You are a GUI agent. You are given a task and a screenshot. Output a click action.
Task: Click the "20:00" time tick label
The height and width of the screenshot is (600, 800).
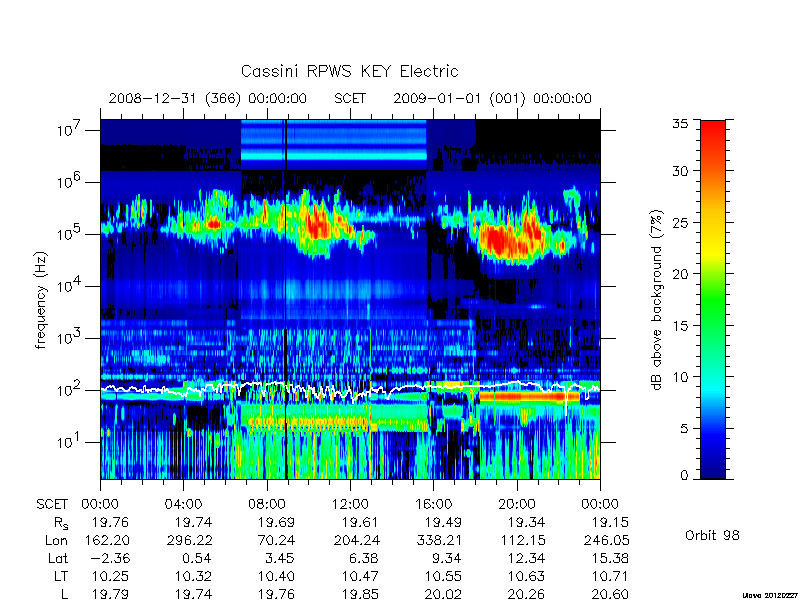click(x=516, y=505)
